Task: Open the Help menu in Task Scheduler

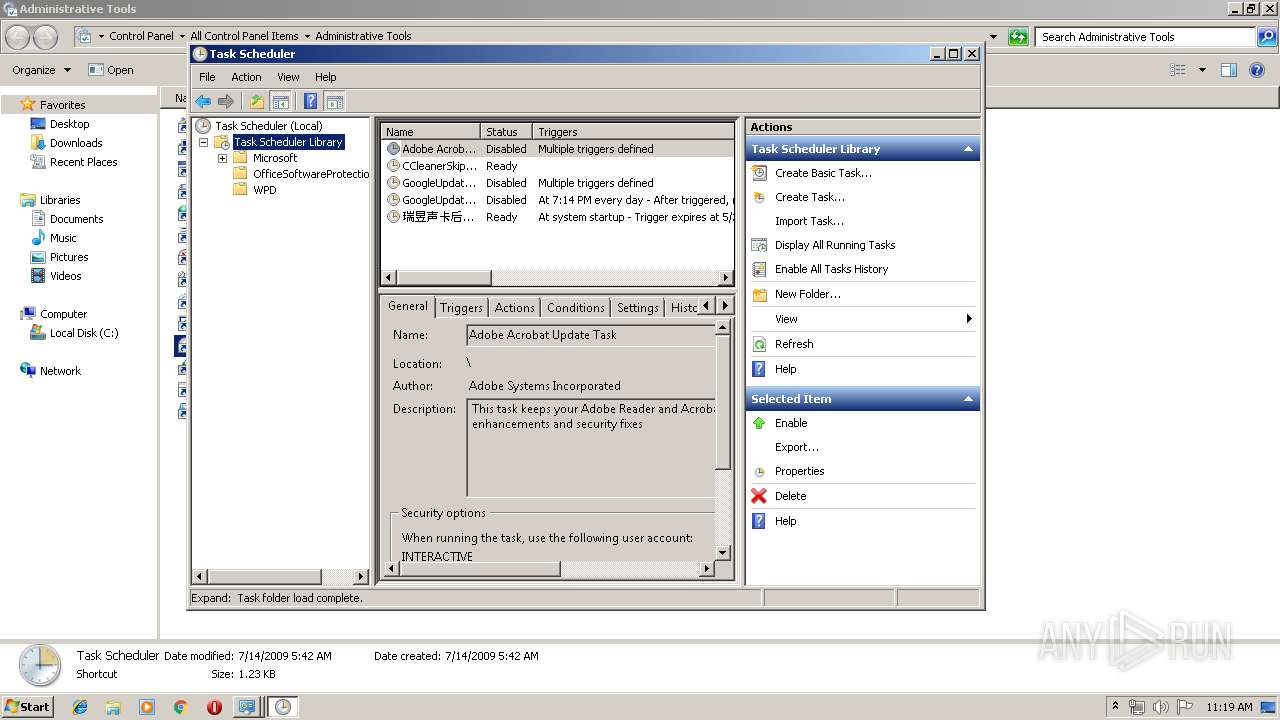Action: [326, 77]
